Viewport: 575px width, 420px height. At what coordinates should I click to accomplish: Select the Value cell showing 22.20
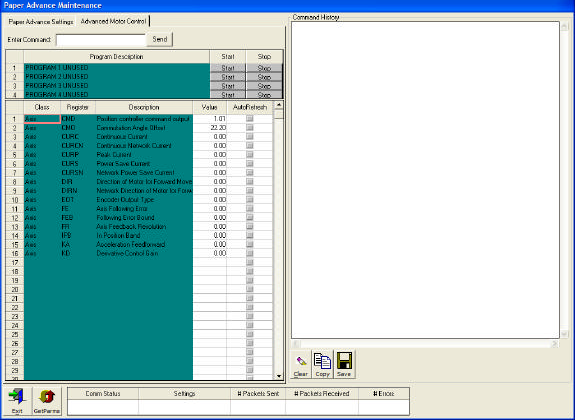(210, 128)
